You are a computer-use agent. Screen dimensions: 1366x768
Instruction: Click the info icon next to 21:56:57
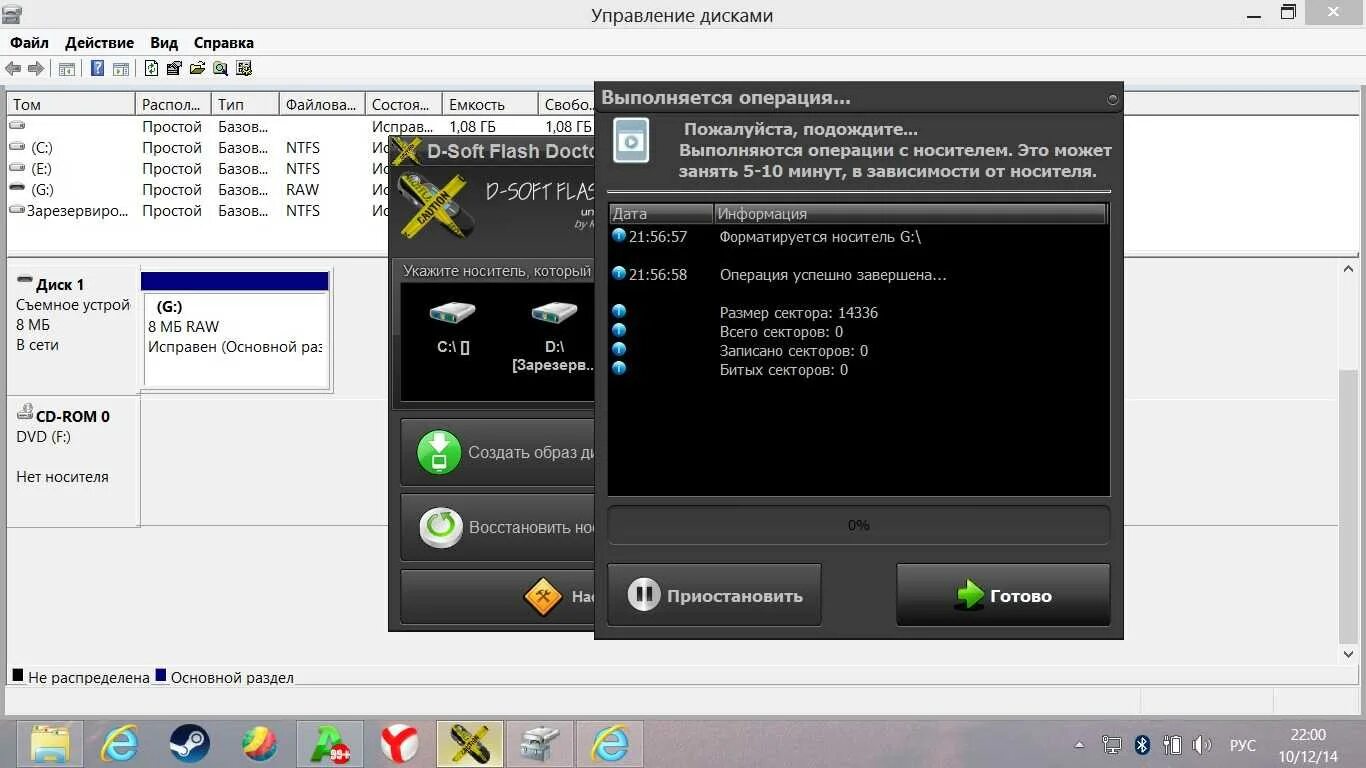(x=618, y=236)
